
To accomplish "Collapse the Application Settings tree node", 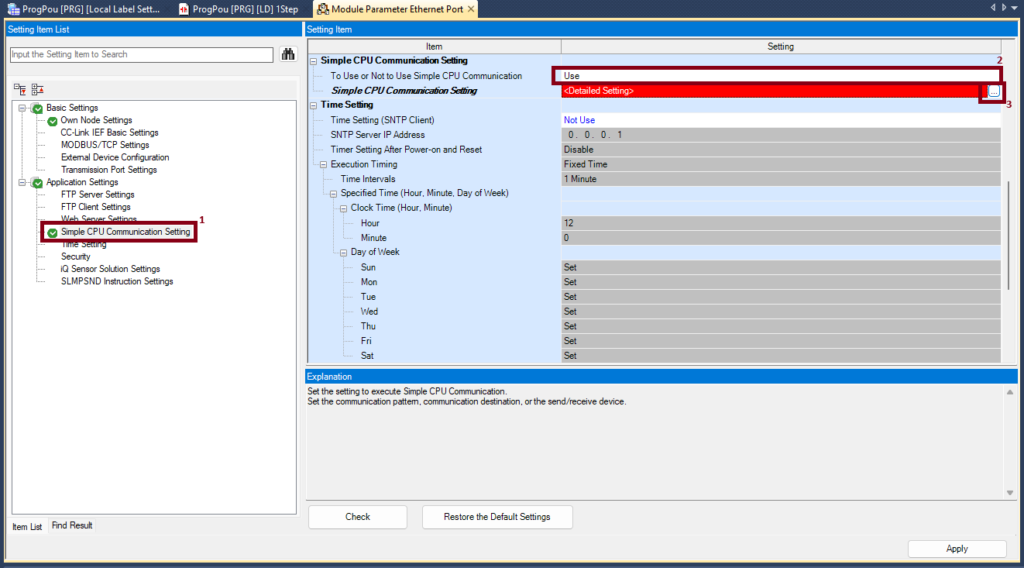I will [21, 183].
